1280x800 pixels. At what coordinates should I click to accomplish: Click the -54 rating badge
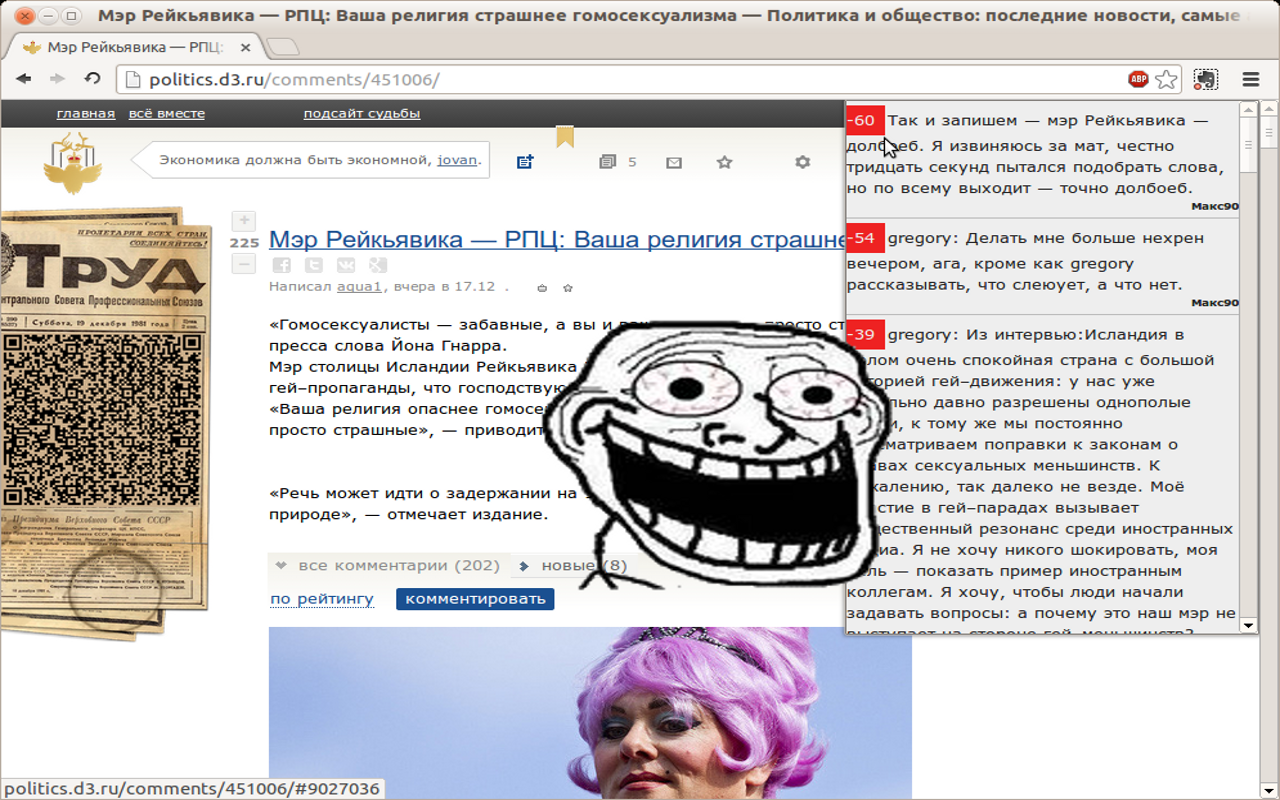pyautogui.click(x=865, y=238)
